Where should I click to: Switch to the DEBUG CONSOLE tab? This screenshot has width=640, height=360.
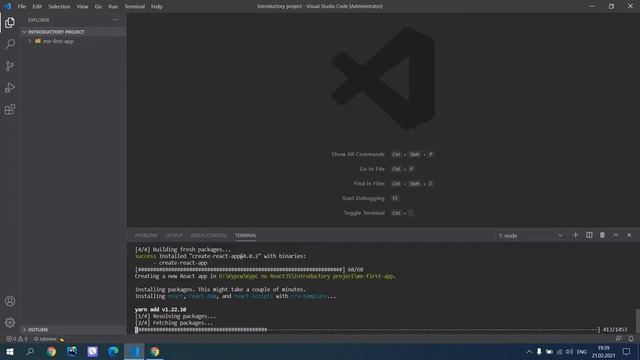click(209, 236)
